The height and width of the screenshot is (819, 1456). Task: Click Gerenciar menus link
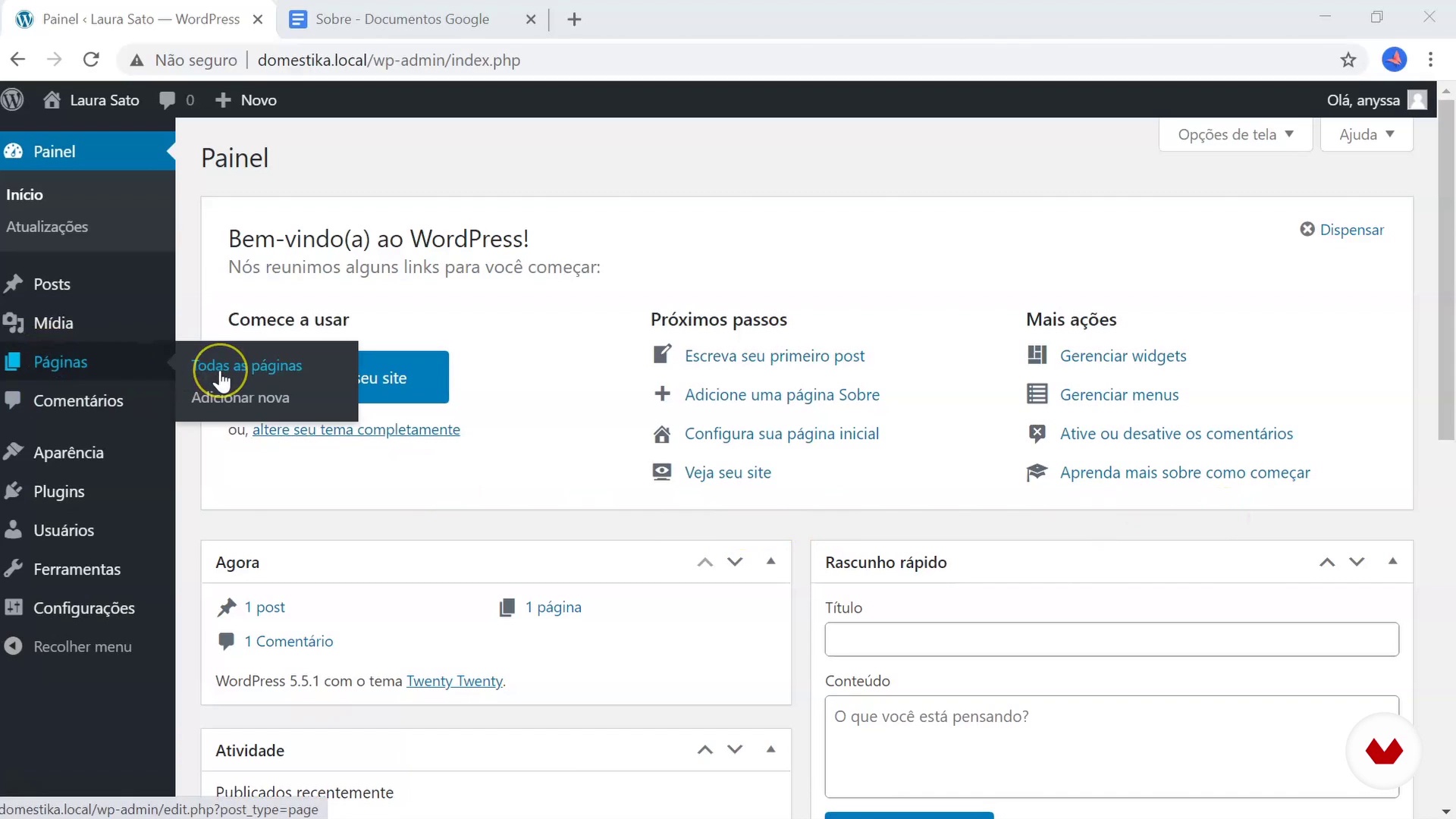[x=1119, y=395]
